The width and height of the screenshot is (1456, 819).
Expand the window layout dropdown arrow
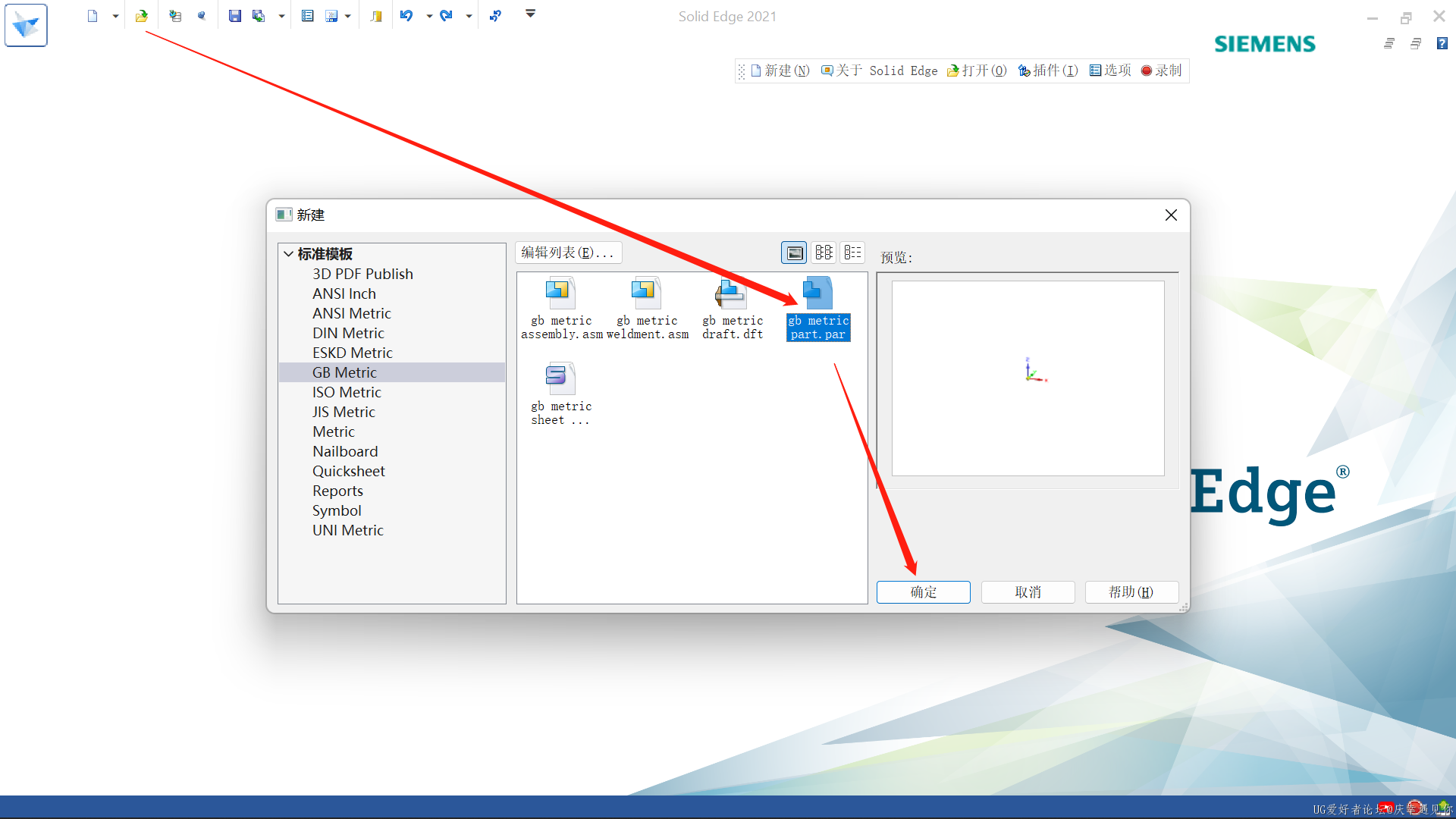pos(348,16)
